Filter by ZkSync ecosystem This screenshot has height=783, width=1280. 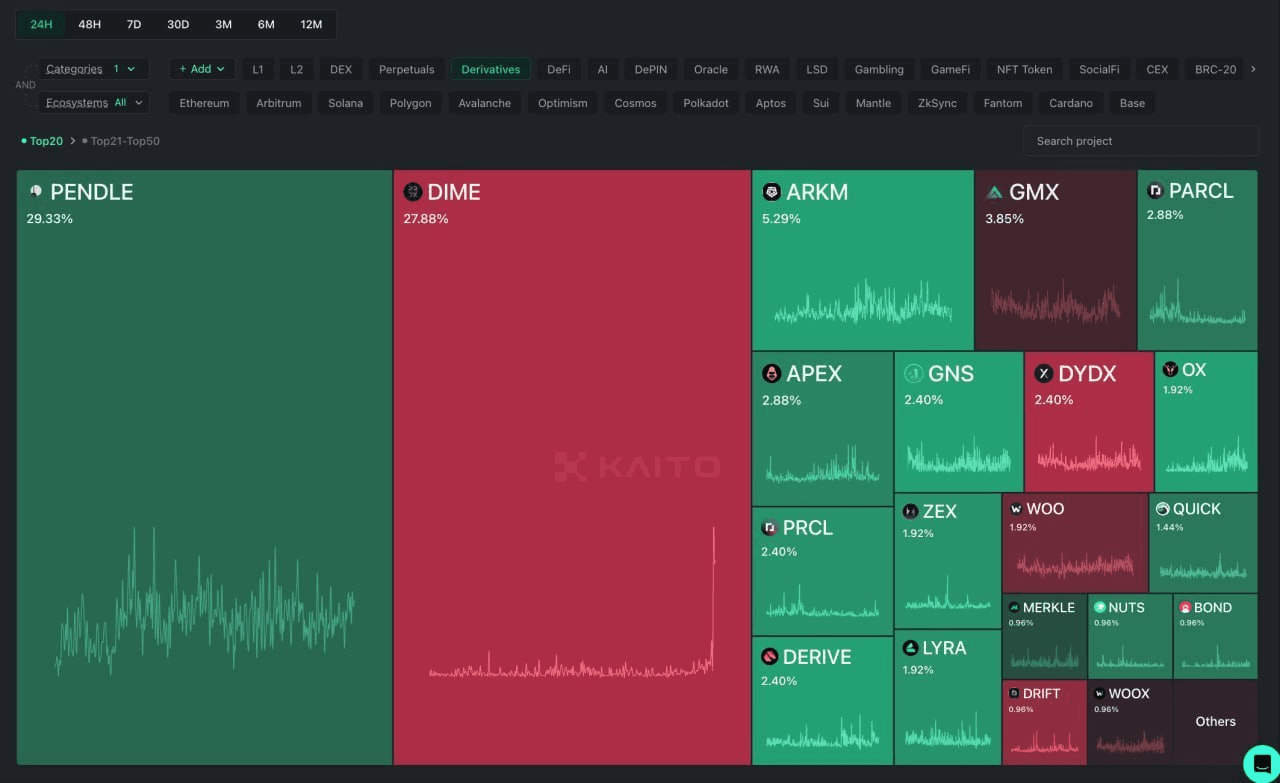938,103
